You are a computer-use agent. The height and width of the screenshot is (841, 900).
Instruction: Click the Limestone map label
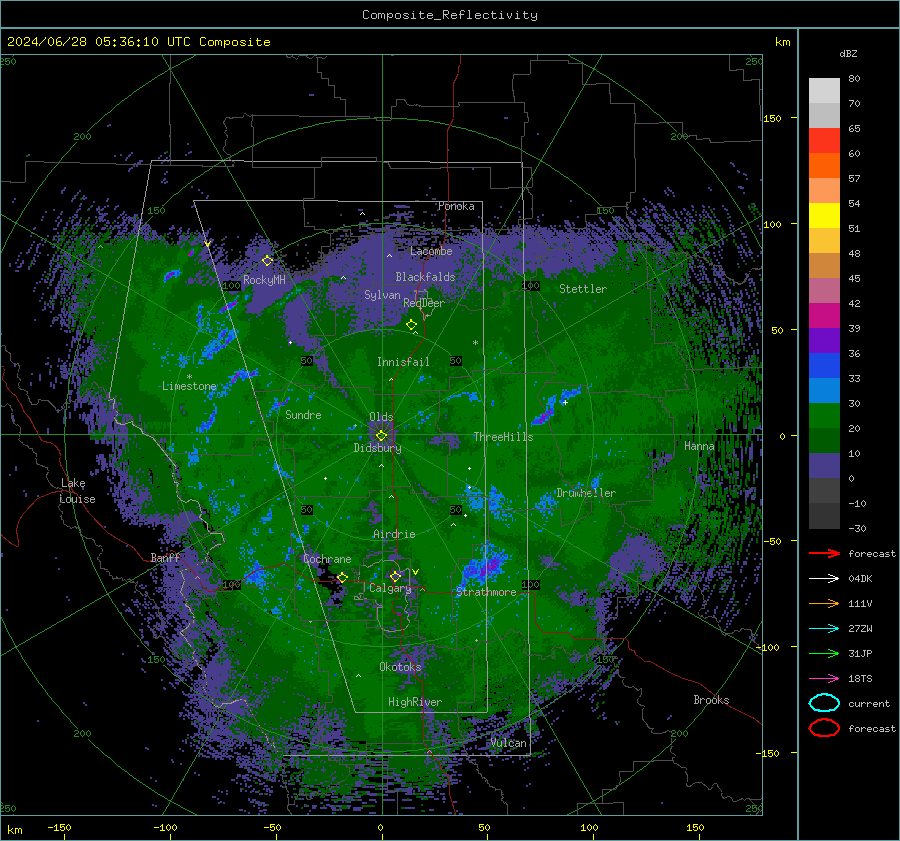189,386
